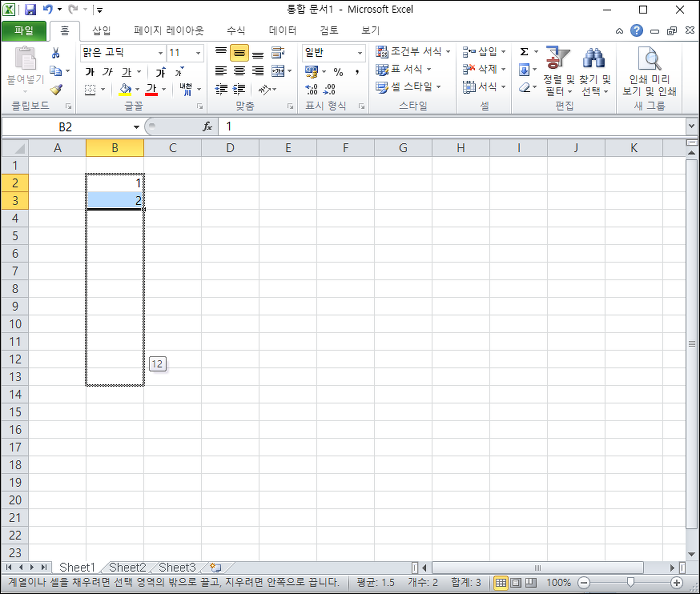Switch to Page Layout view in the status bar
The height and width of the screenshot is (594, 700).
tap(516, 582)
